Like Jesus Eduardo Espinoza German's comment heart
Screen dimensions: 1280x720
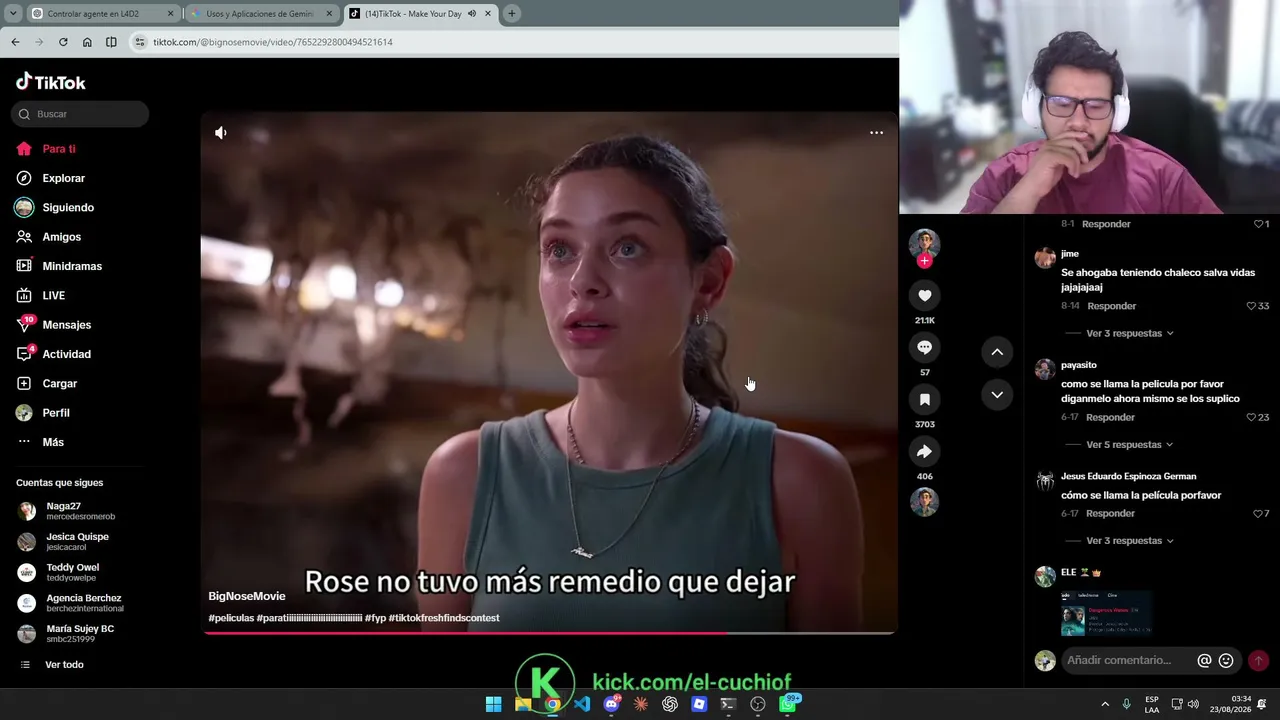click(x=1258, y=514)
